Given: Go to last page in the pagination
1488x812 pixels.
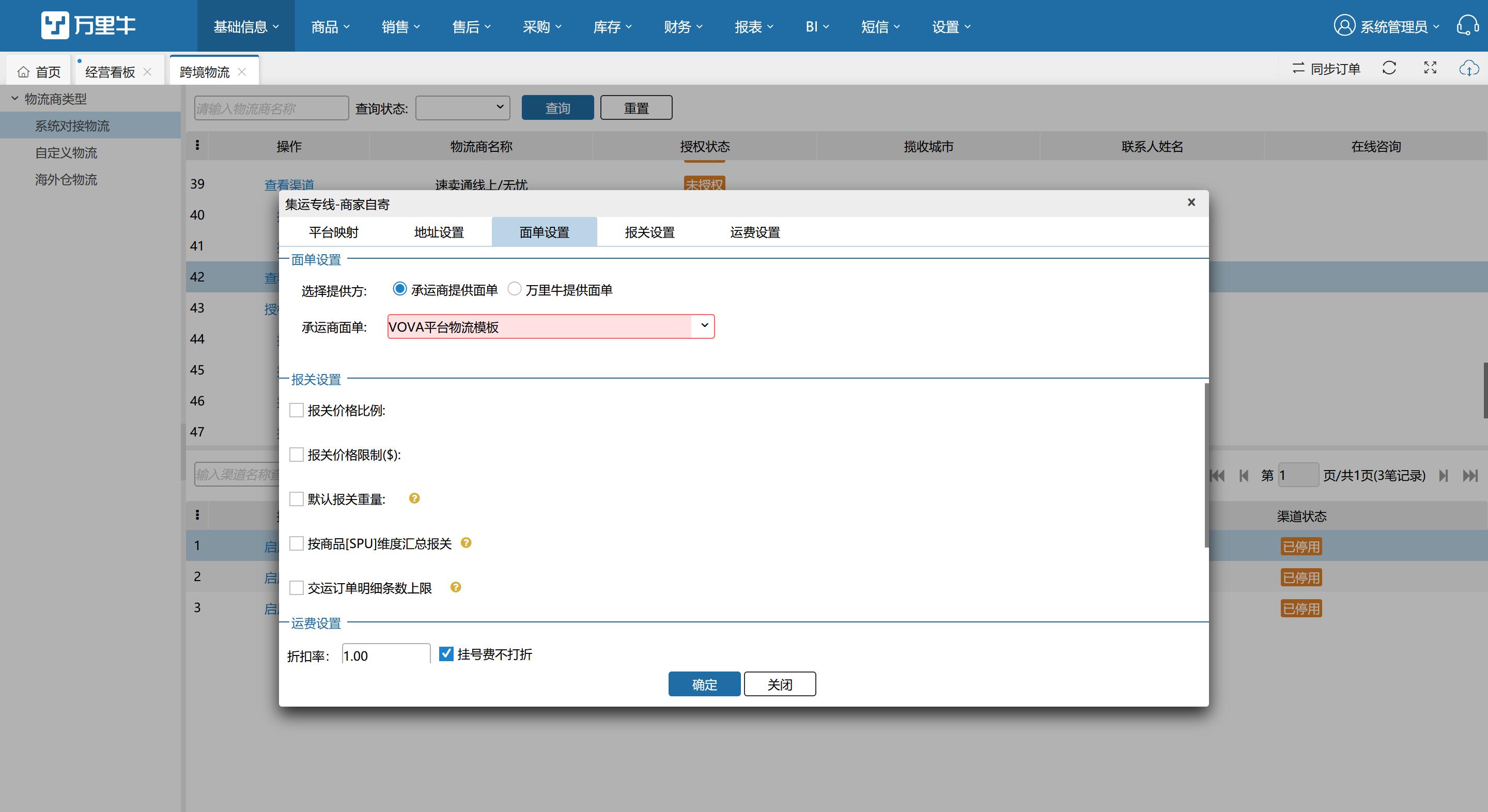Looking at the screenshot, I should [x=1470, y=475].
